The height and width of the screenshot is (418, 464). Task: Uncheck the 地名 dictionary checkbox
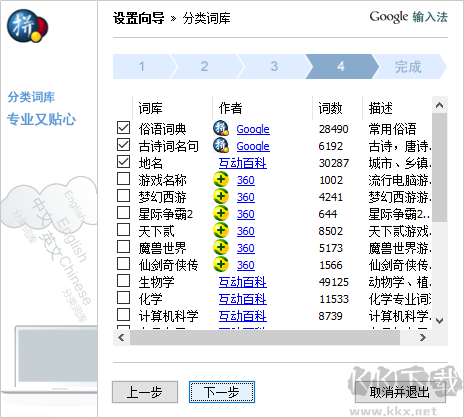[124, 161]
